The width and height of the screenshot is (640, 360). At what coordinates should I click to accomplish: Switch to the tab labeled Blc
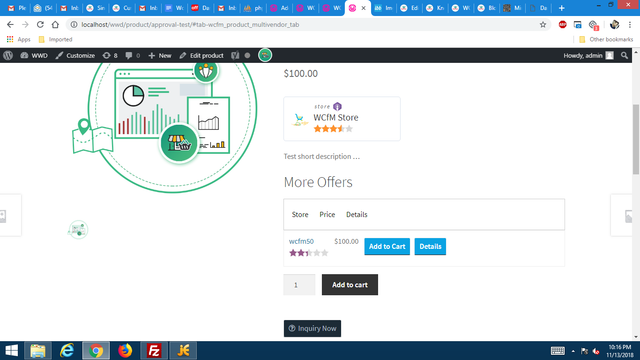pos(487,8)
